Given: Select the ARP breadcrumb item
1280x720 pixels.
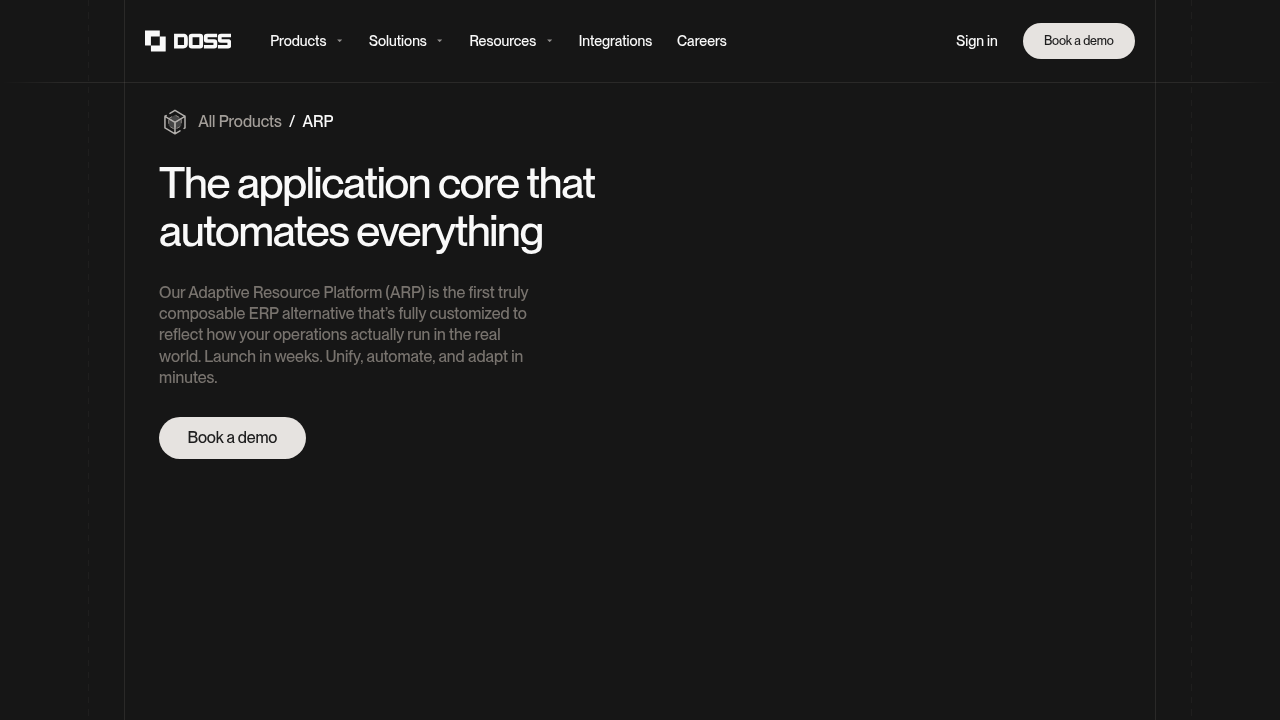Looking at the screenshot, I should 318,122.
